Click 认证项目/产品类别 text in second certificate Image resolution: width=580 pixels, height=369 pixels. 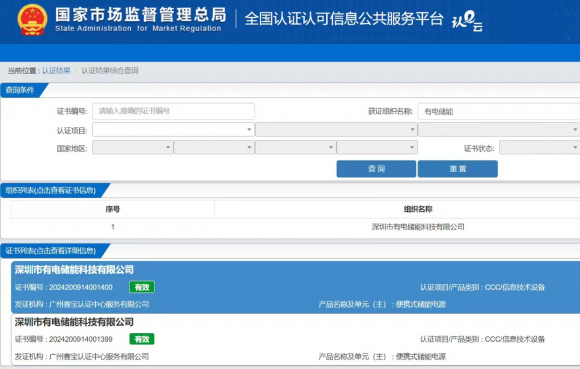tap(482, 339)
